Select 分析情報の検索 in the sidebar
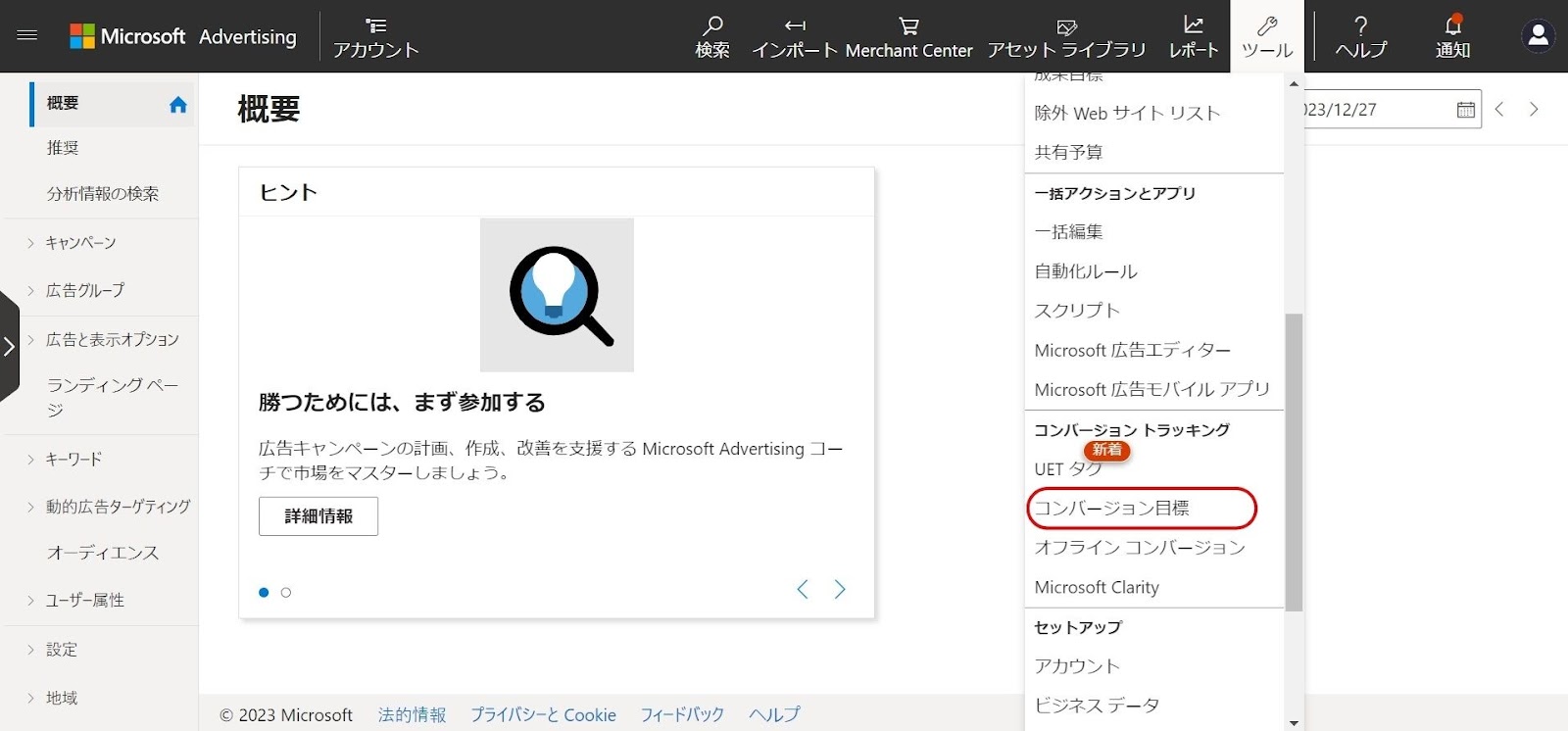Screen dimensions: 1568x731 coord(103,194)
